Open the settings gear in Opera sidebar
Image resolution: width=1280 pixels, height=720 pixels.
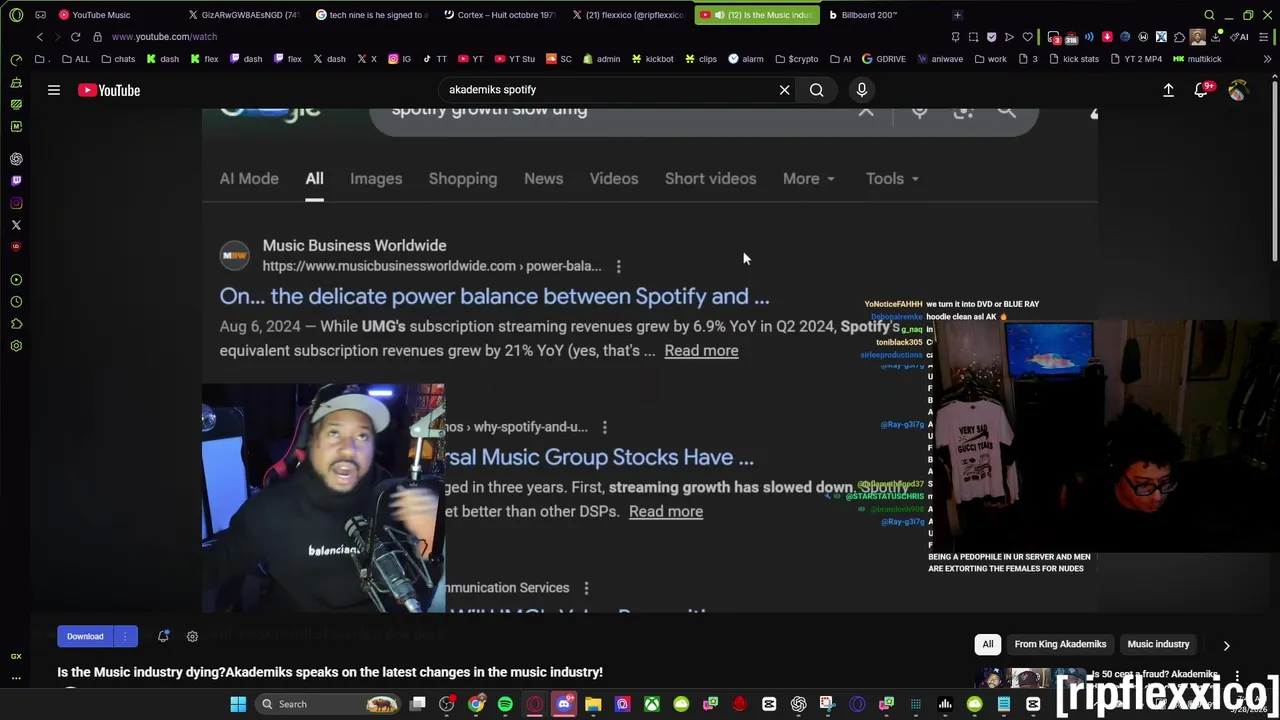click(x=16, y=346)
